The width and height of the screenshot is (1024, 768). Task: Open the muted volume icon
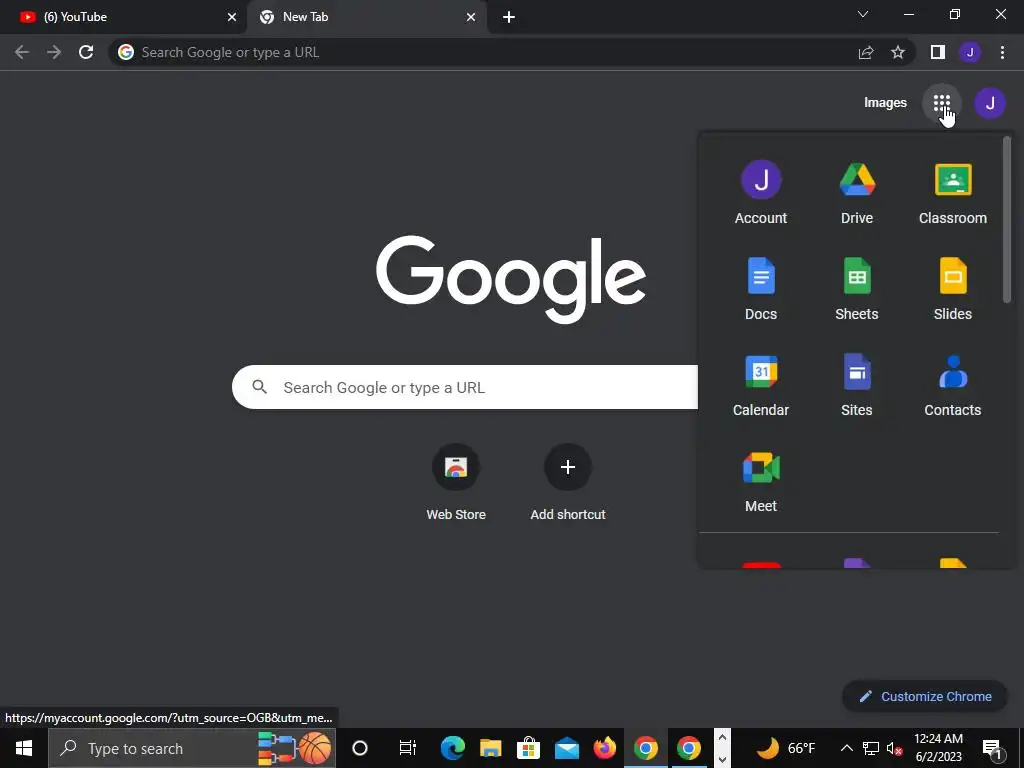click(895, 748)
